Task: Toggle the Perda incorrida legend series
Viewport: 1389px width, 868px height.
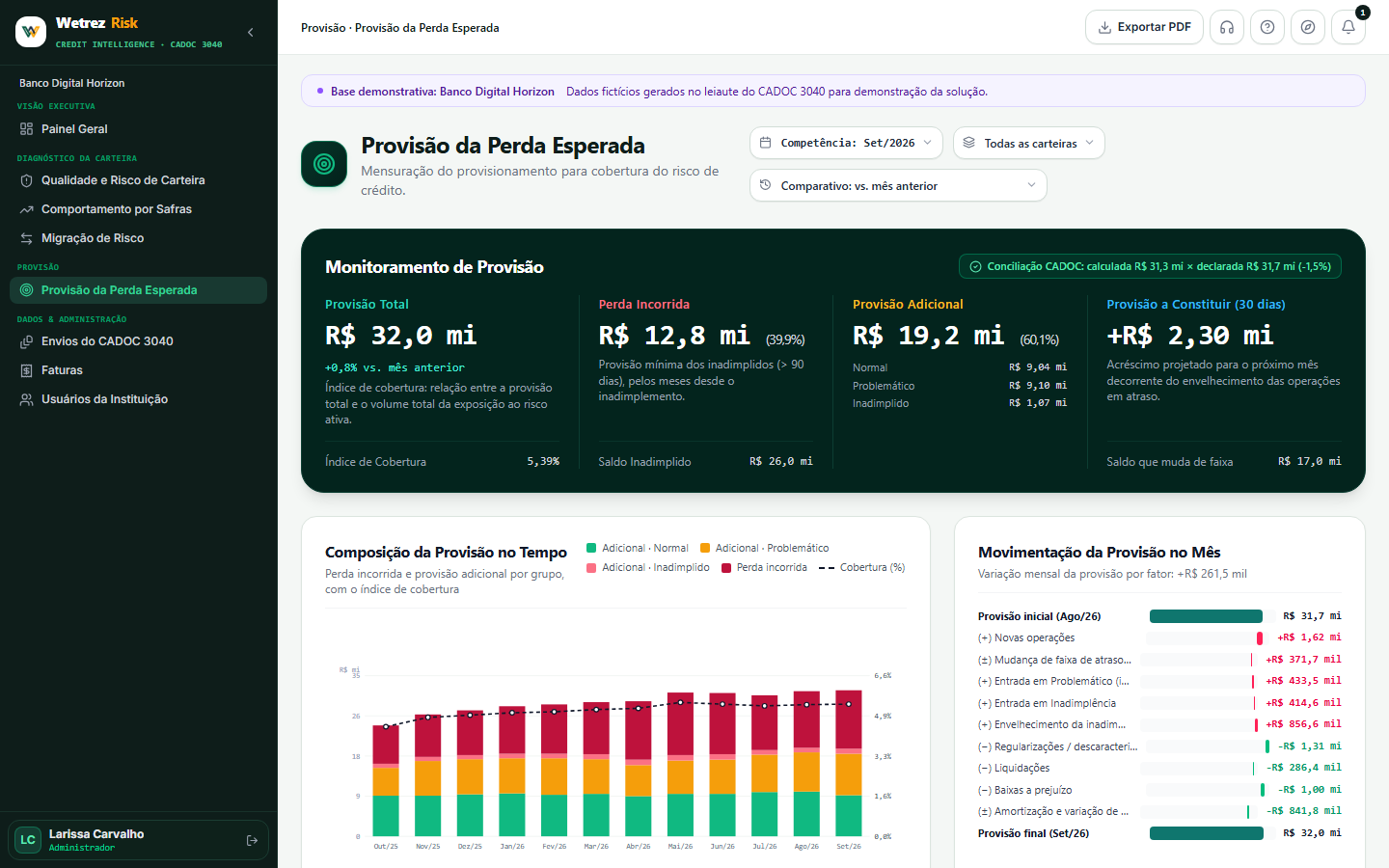Action: coord(765,567)
